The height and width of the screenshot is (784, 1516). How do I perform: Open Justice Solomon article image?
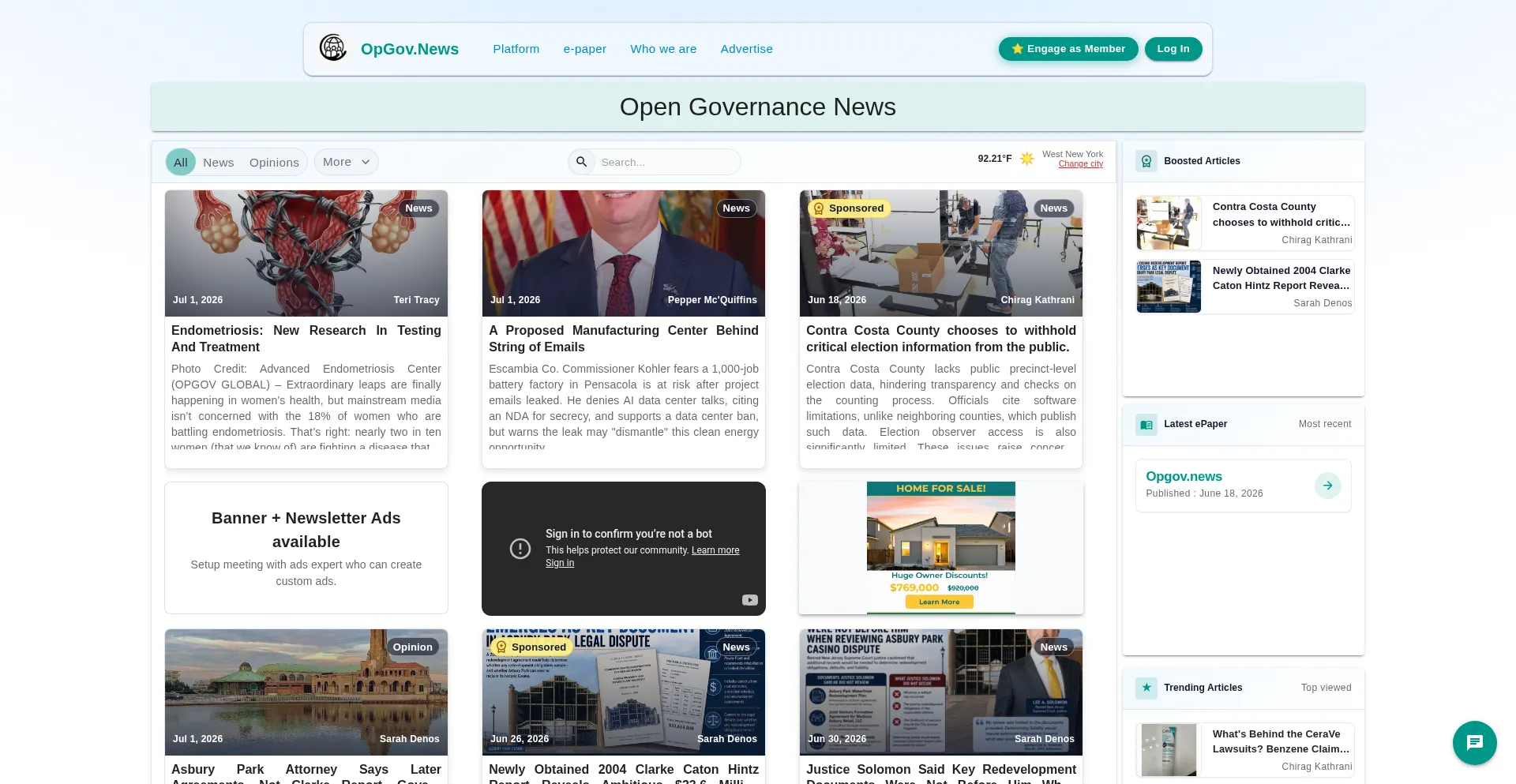941,692
